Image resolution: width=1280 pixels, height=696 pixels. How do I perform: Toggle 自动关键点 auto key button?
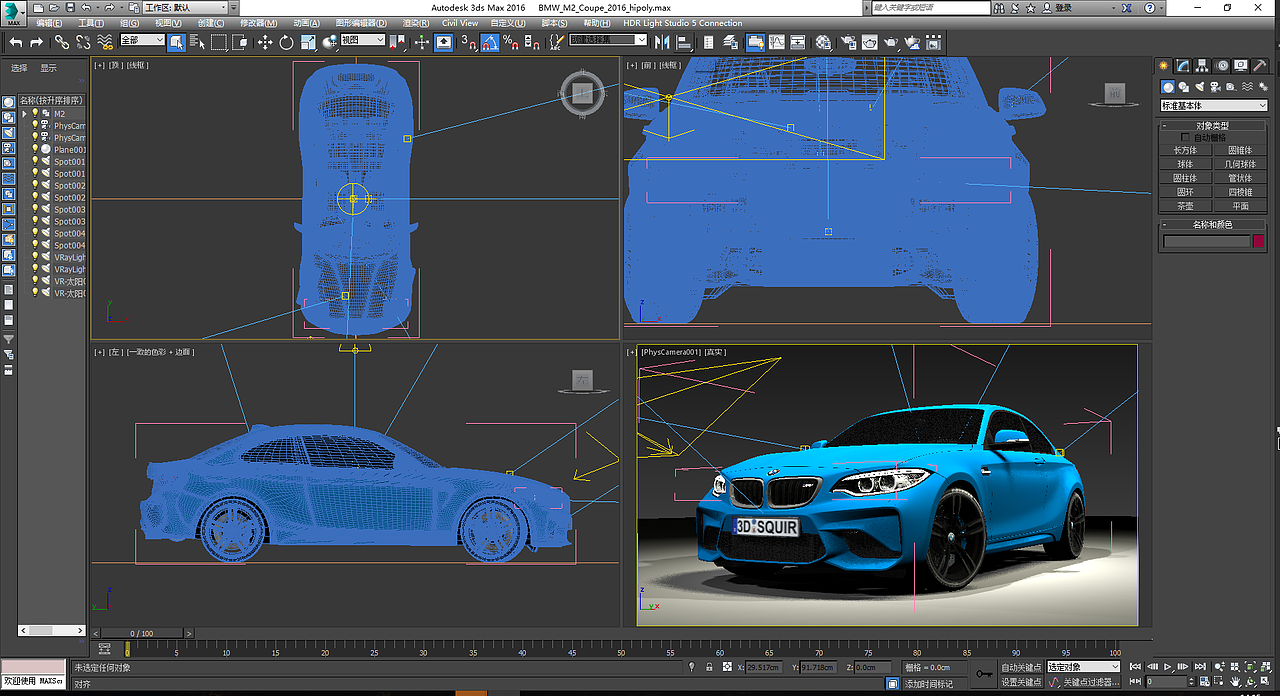click(1021, 667)
